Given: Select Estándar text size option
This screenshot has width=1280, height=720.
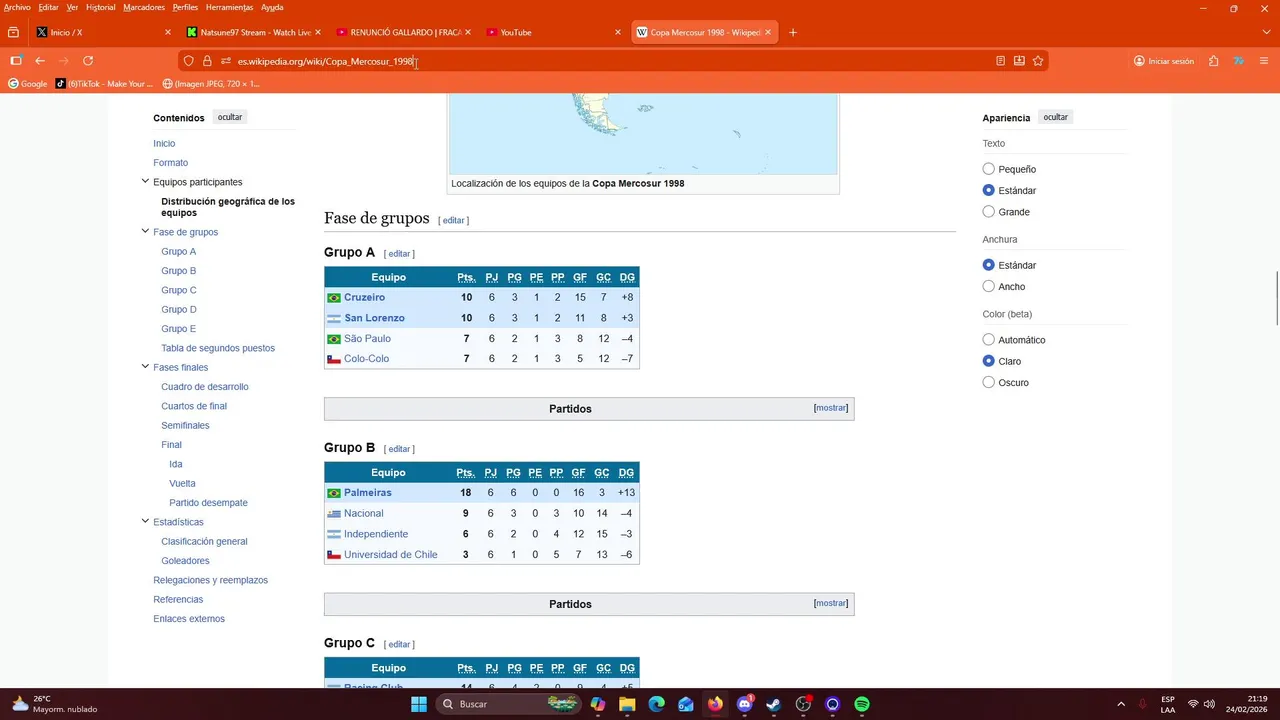Looking at the screenshot, I should [989, 191].
